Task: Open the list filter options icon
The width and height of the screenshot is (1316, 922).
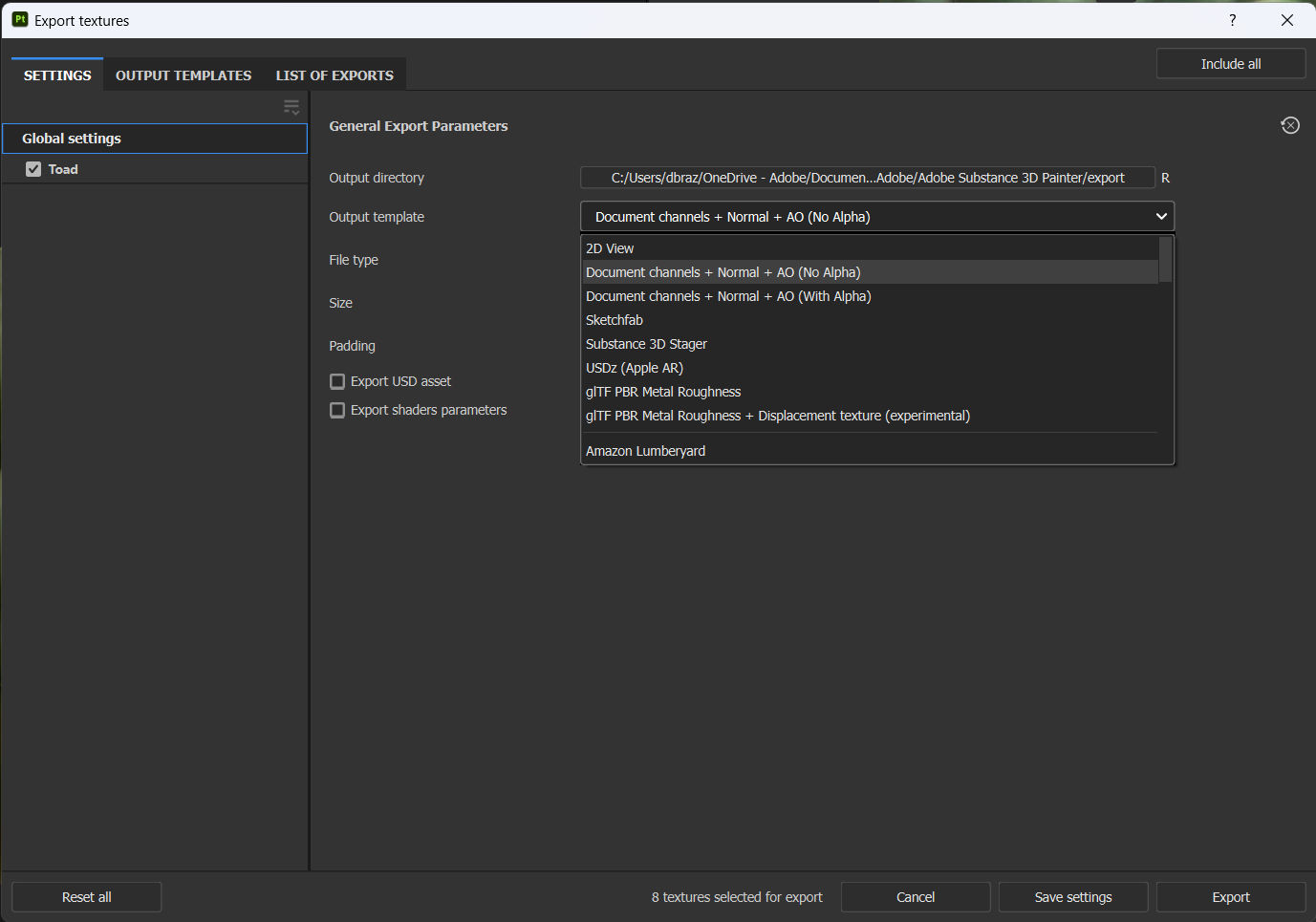Action: 291,107
